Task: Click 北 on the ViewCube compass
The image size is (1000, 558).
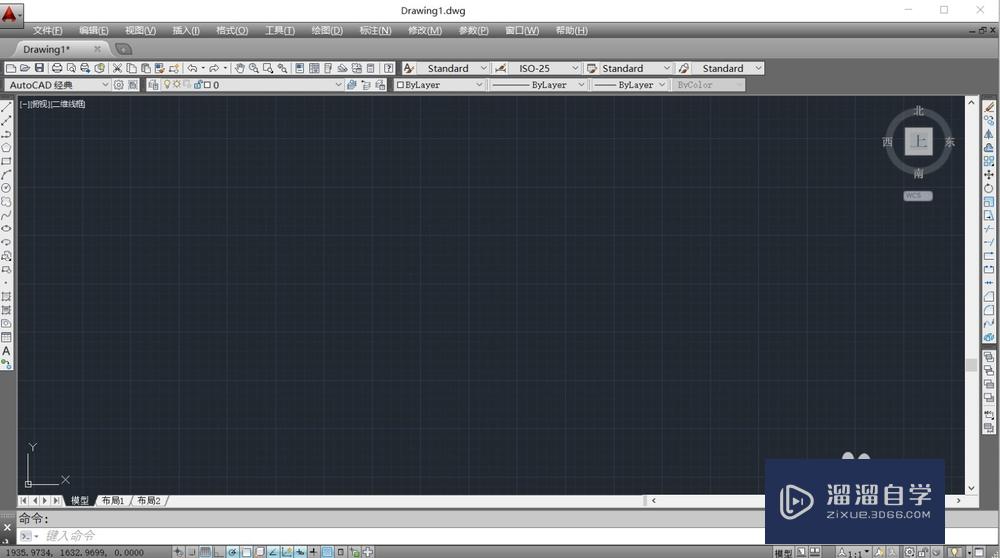Action: coord(918,110)
